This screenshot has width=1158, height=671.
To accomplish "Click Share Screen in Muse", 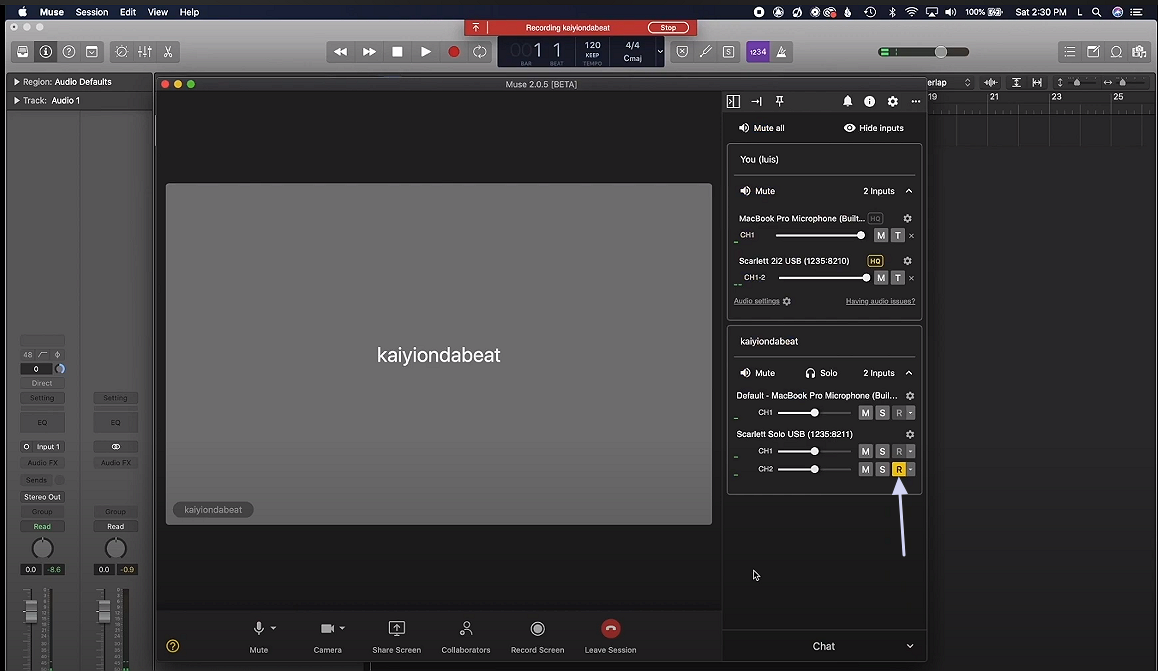I will click(397, 637).
